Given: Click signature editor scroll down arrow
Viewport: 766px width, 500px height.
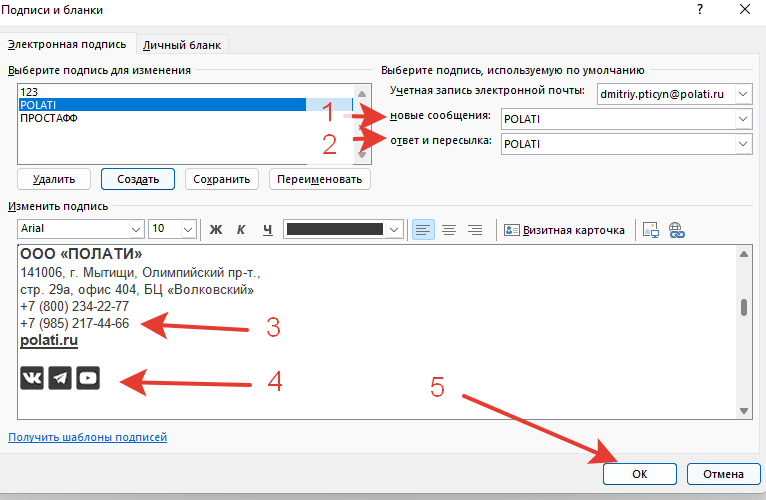Looking at the screenshot, I should [744, 411].
